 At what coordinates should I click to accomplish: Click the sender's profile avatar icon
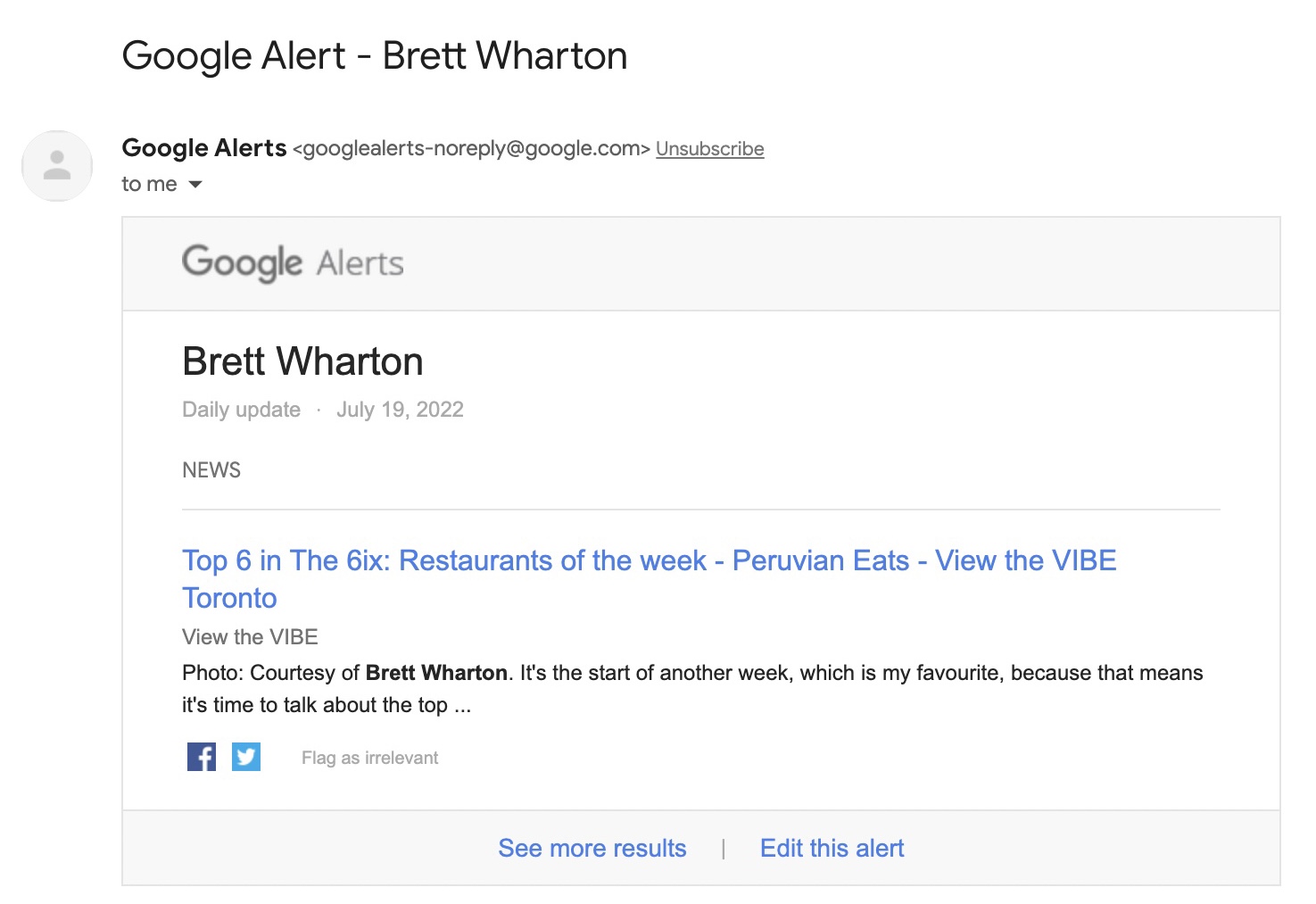click(57, 166)
